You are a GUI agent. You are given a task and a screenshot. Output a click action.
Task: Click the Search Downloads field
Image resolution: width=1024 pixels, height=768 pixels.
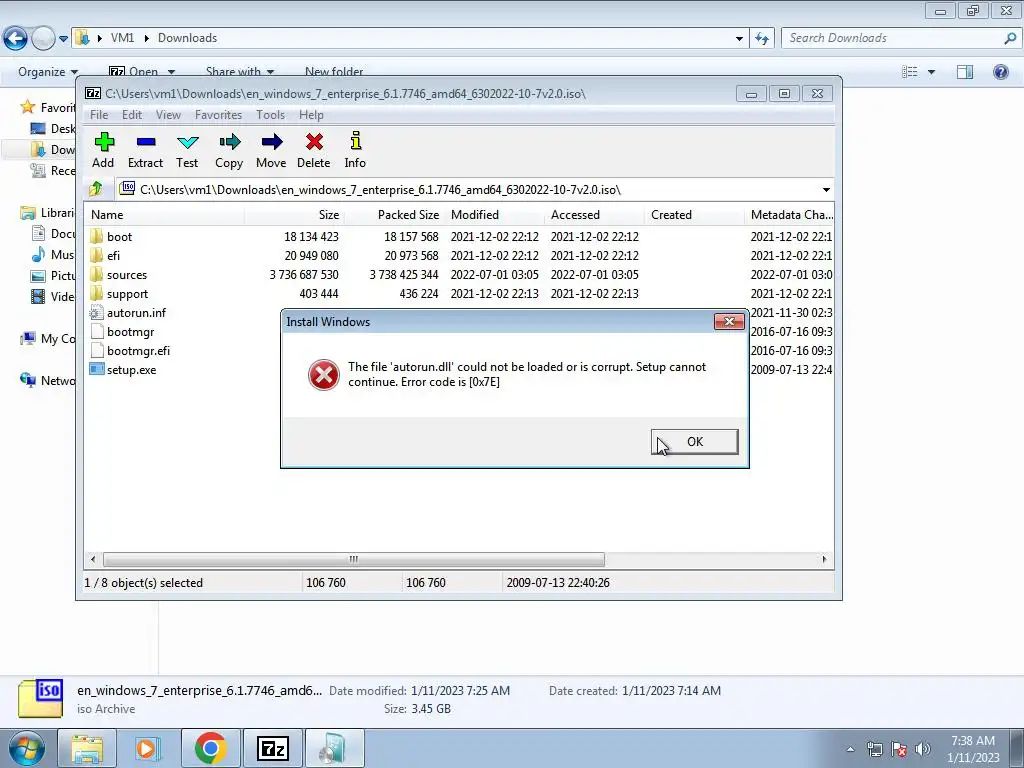900,38
